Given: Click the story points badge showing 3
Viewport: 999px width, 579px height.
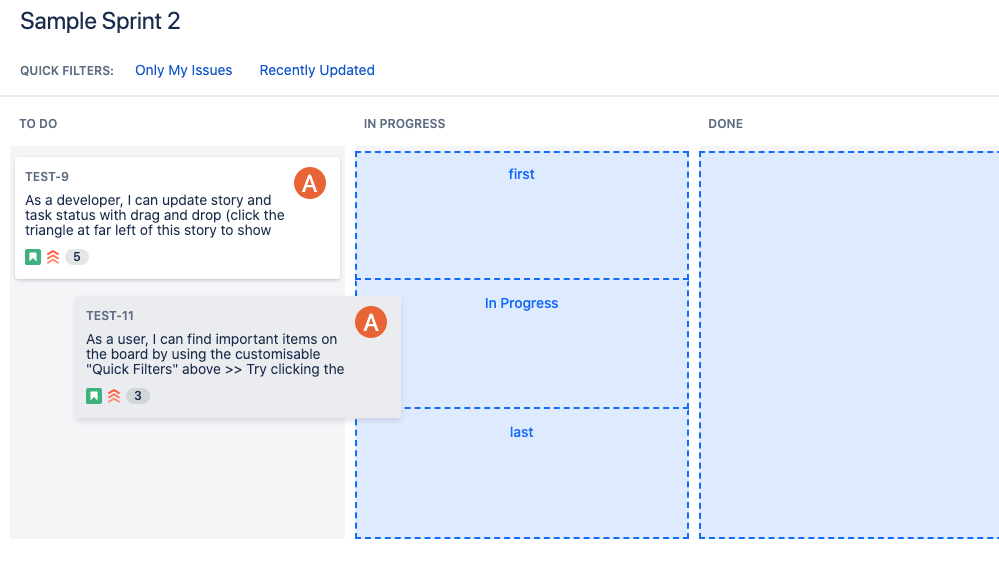Looking at the screenshot, I should pyautogui.click(x=138, y=396).
